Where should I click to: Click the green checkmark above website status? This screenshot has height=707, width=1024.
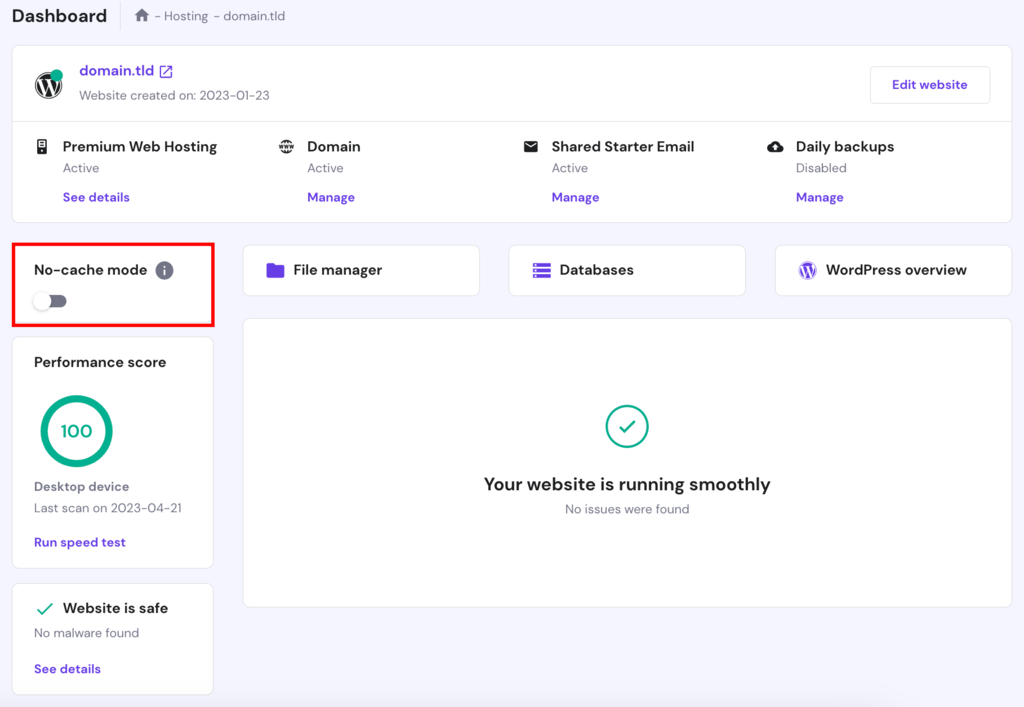(627, 426)
